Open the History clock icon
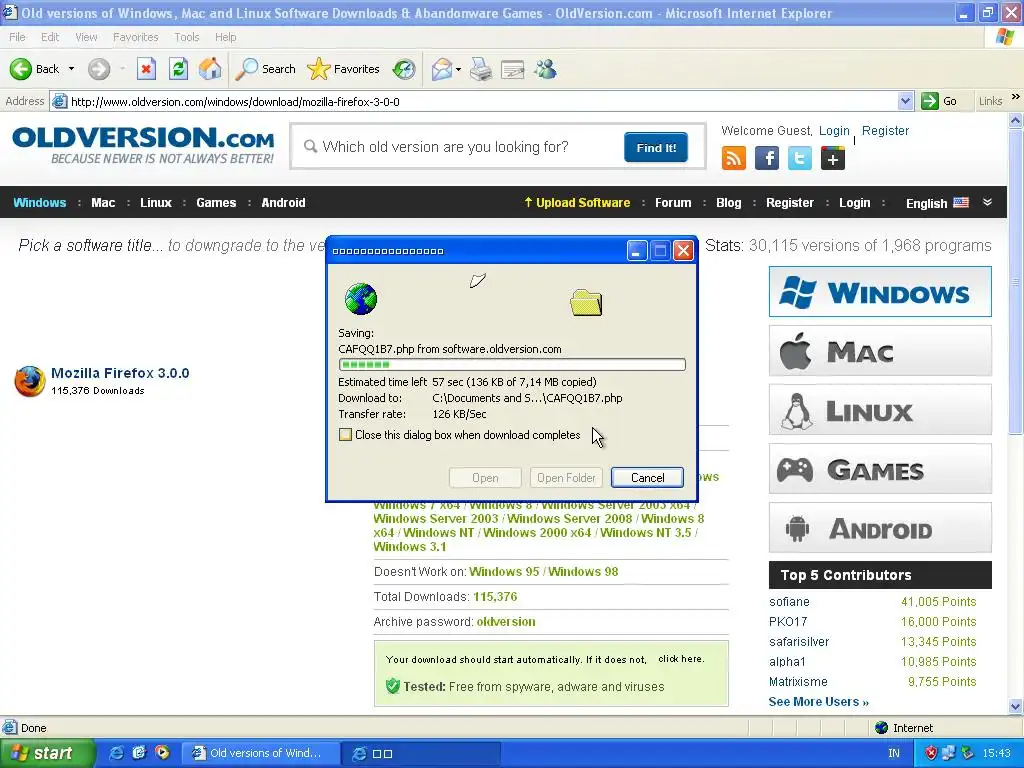Screen dimensions: 1024x768 [404, 69]
